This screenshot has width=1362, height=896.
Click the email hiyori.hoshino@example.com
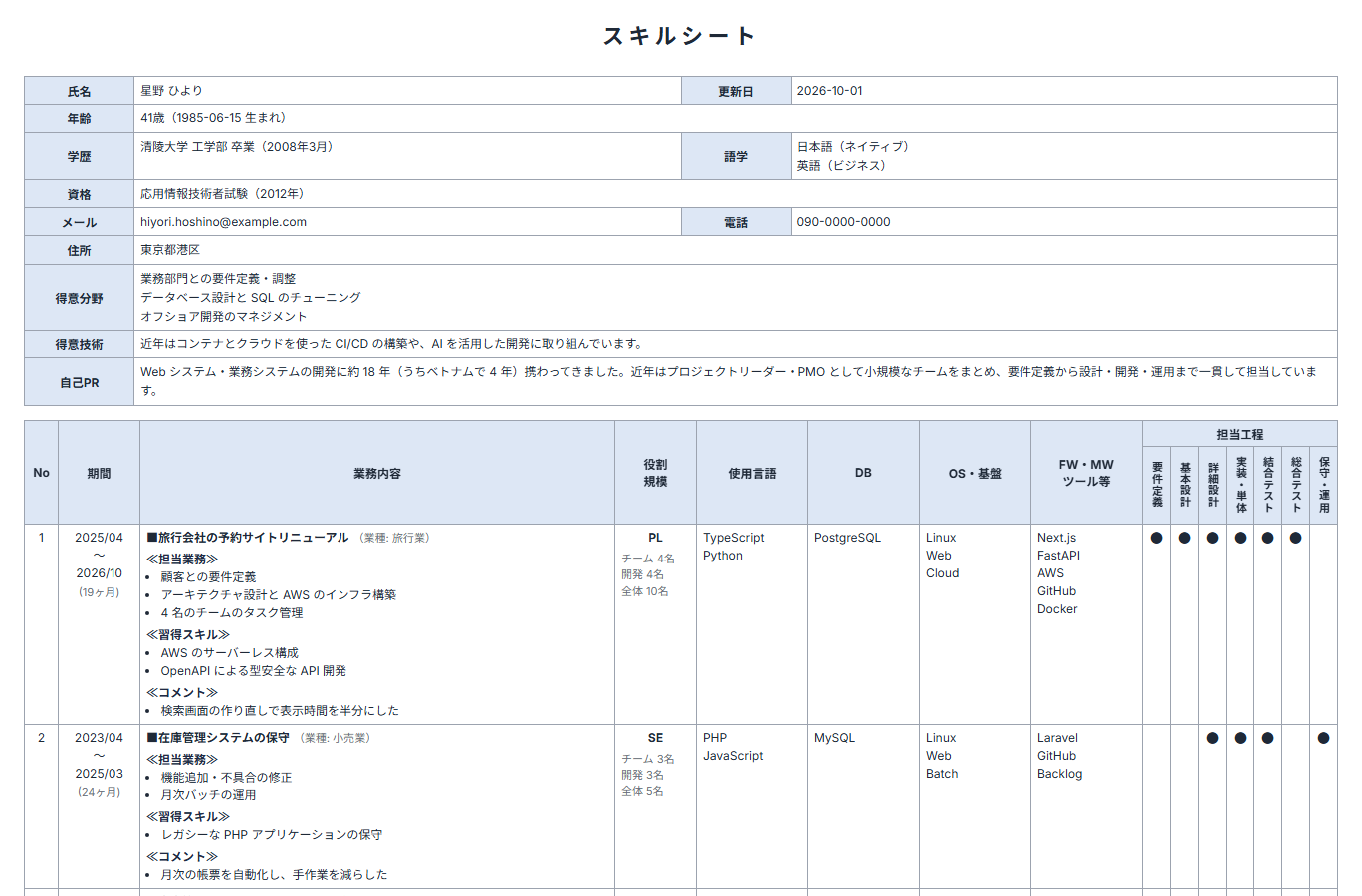[x=223, y=222]
